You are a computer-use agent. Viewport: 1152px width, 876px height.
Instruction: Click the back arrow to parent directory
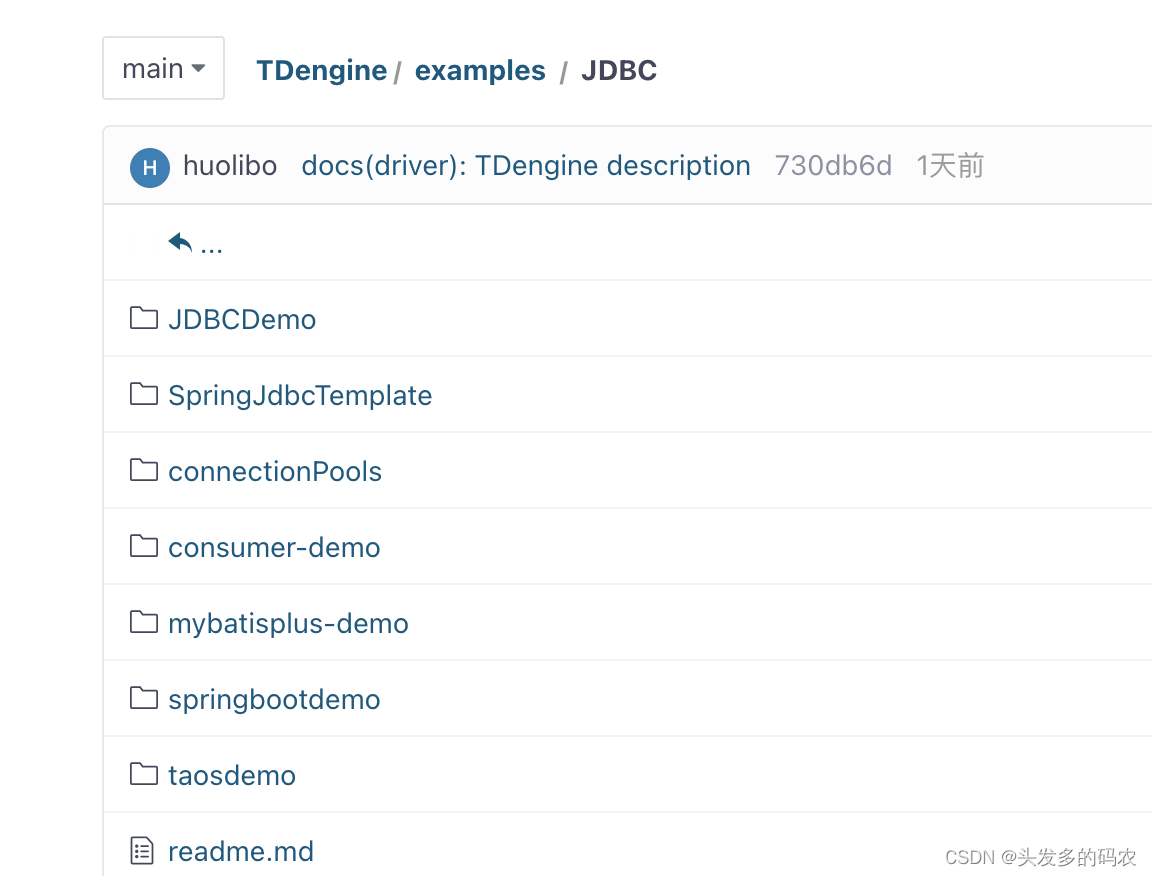178,240
